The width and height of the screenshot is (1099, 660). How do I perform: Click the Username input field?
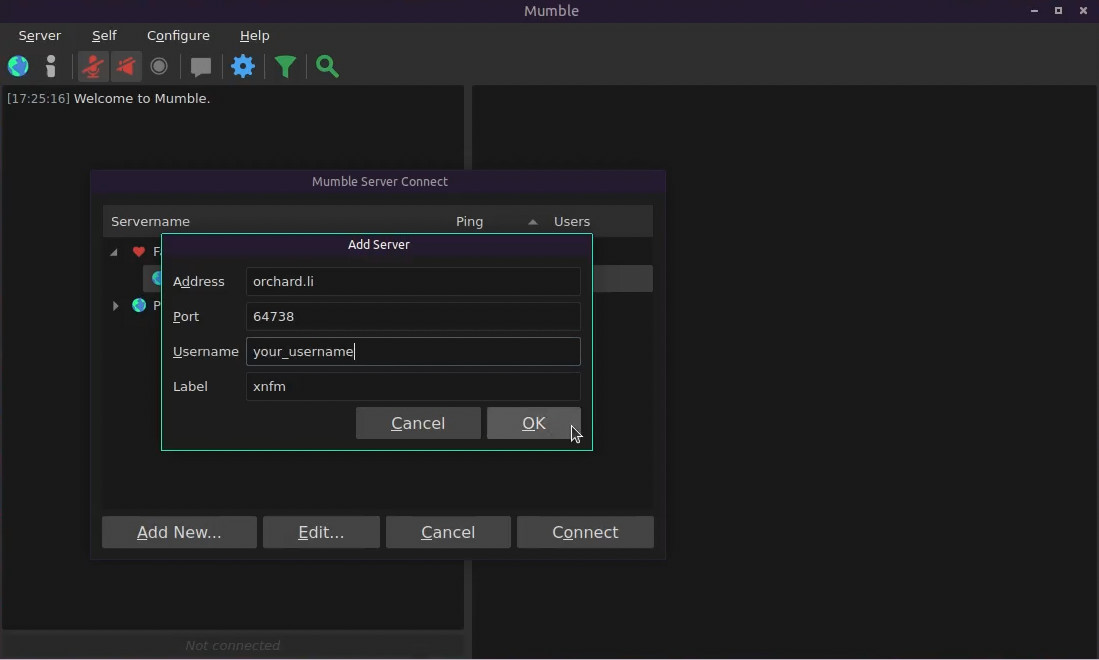pyautogui.click(x=413, y=352)
